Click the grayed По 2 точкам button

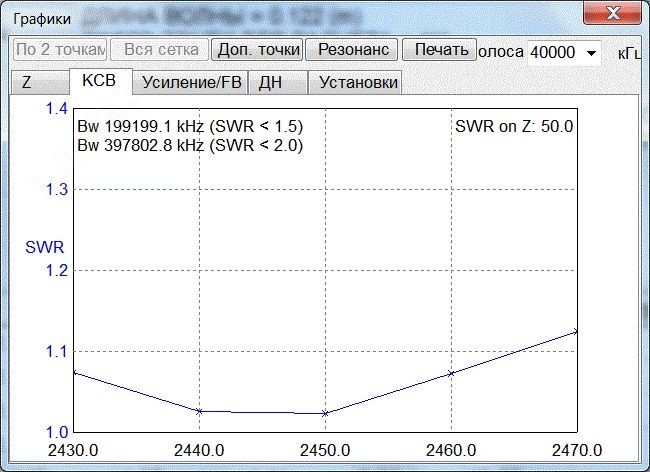tap(60, 50)
